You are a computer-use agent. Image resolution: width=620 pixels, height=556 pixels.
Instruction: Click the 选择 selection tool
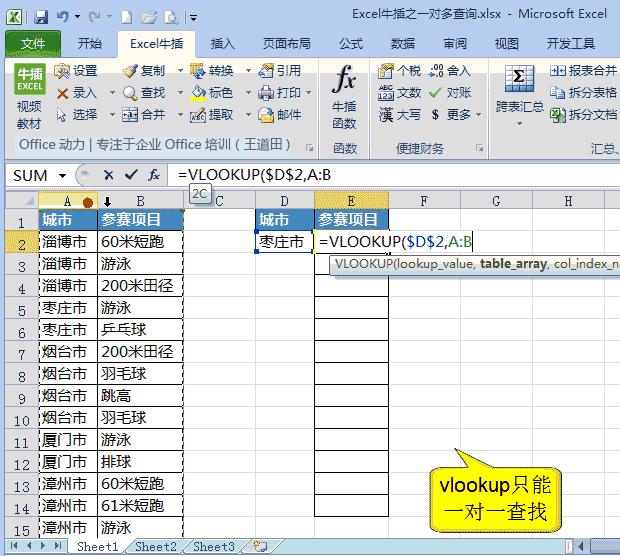pyautogui.click(x=77, y=115)
